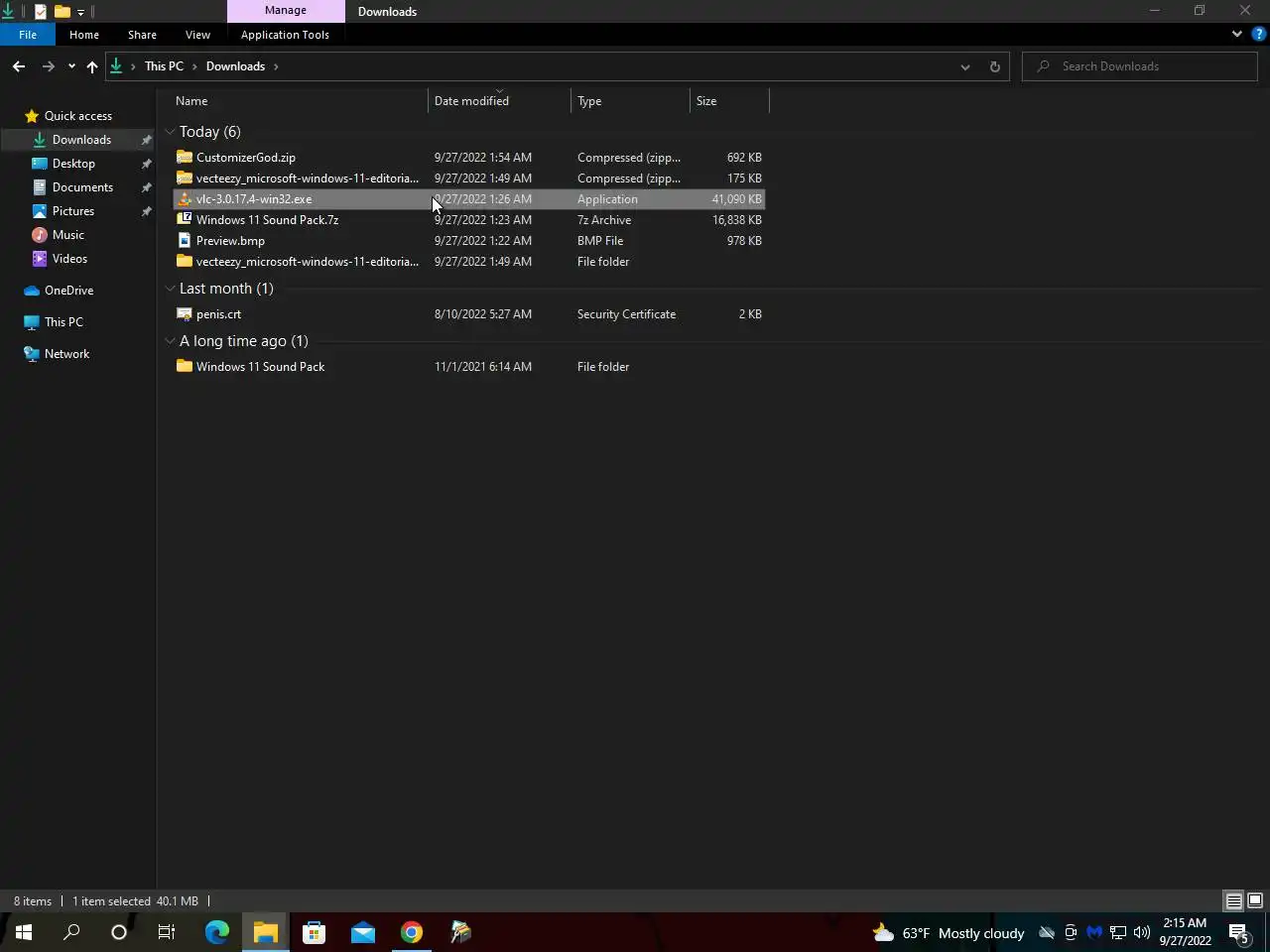Open taskbar Search magnifier
This screenshot has height=952, width=1270.
pos(71,932)
